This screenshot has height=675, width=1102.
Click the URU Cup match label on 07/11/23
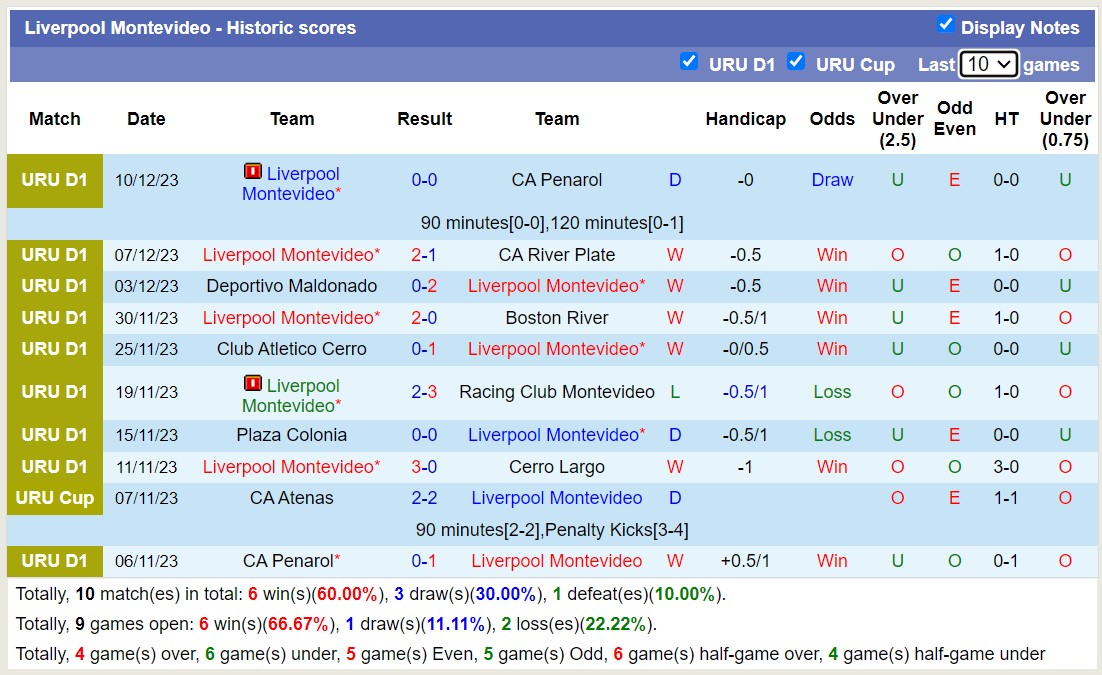[55, 498]
